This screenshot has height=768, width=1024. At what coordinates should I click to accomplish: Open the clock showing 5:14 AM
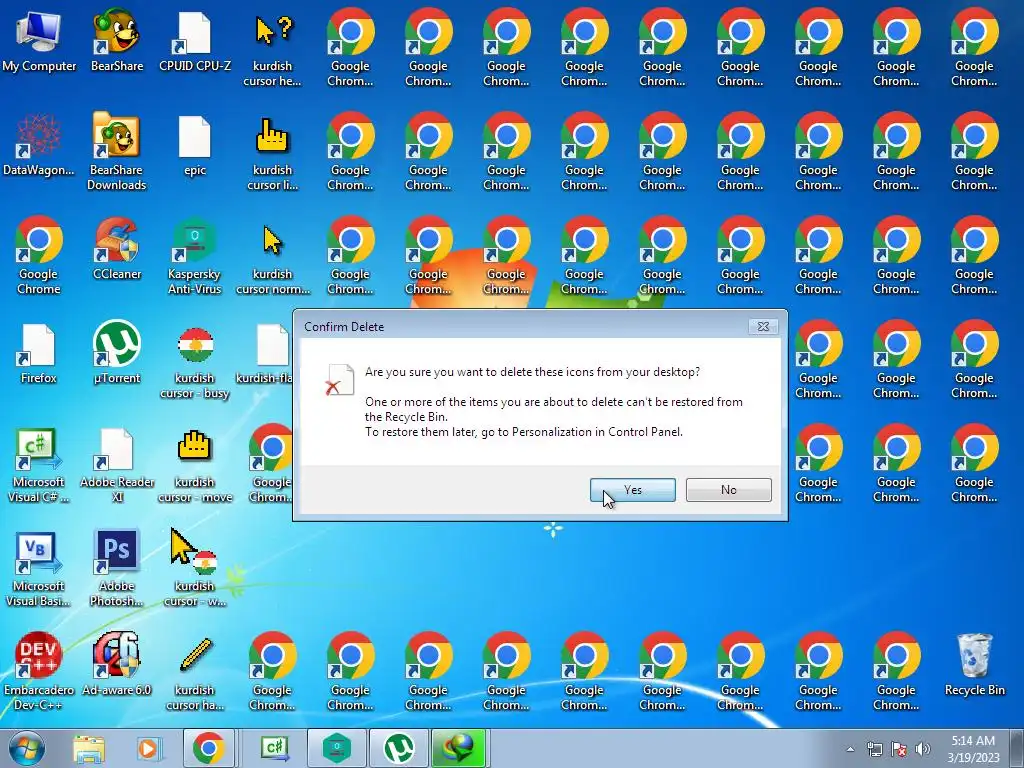click(973, 749)
